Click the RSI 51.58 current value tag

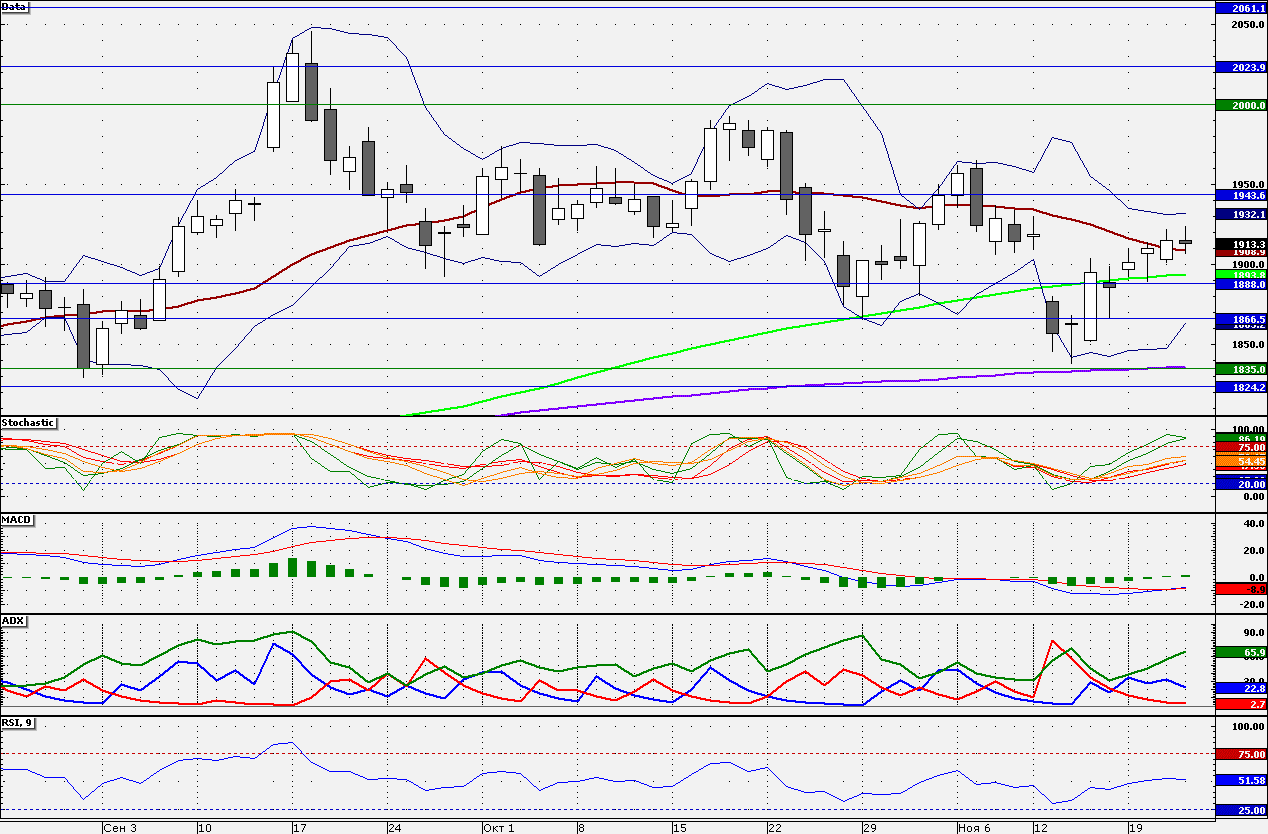click(1240, 780)
